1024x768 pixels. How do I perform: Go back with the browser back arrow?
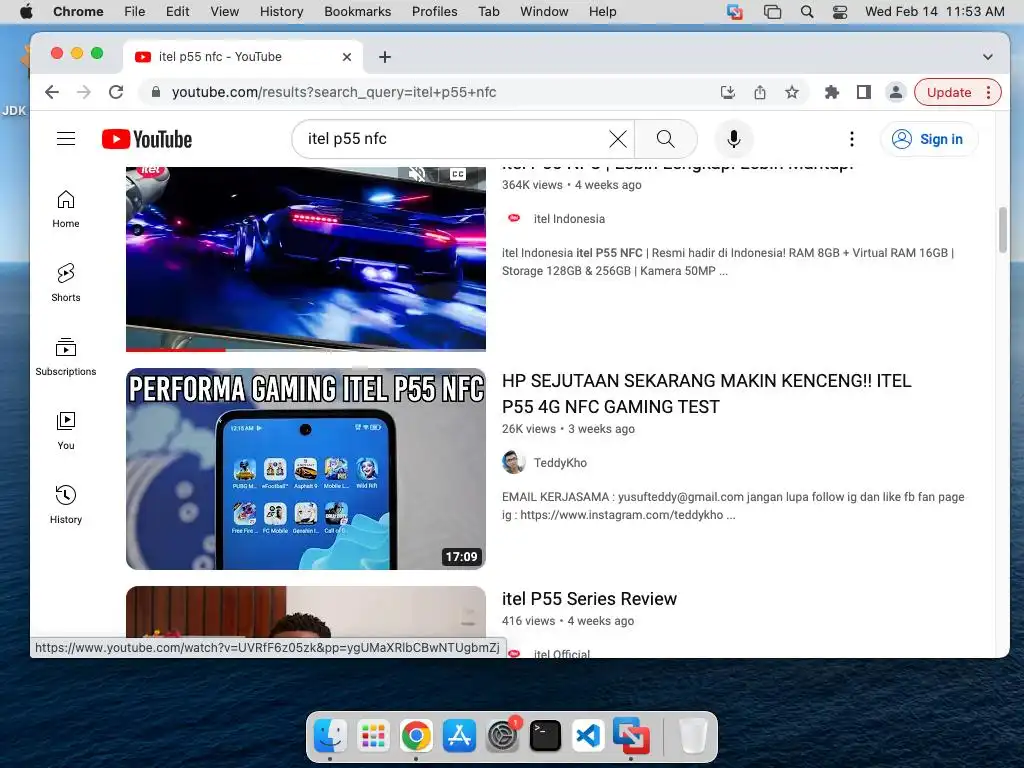tap(52, 92)
